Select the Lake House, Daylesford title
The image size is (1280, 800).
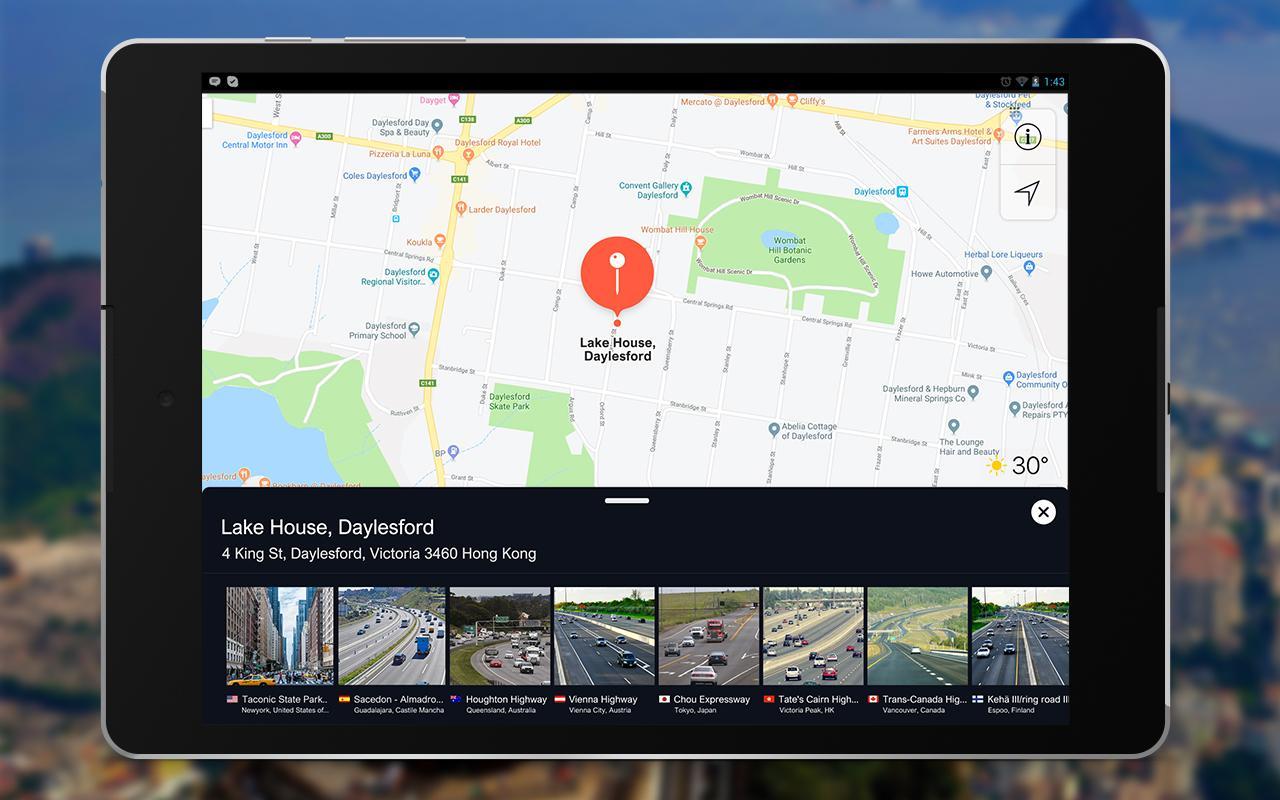(327, 527)
